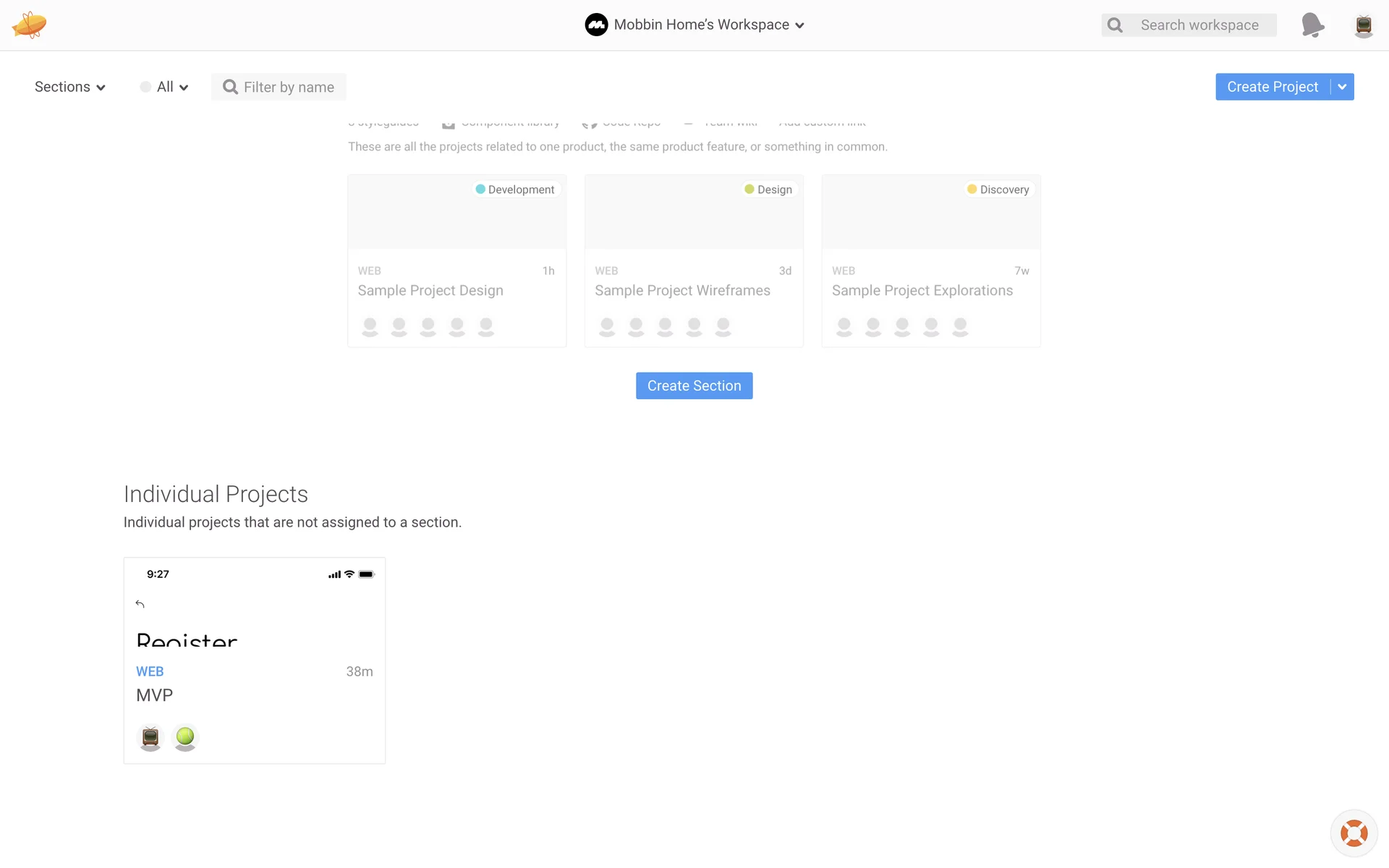The height and width of the screenshot is (868, 1389).
Task: Click the Create Project button
Action: tap(1272, 87)
